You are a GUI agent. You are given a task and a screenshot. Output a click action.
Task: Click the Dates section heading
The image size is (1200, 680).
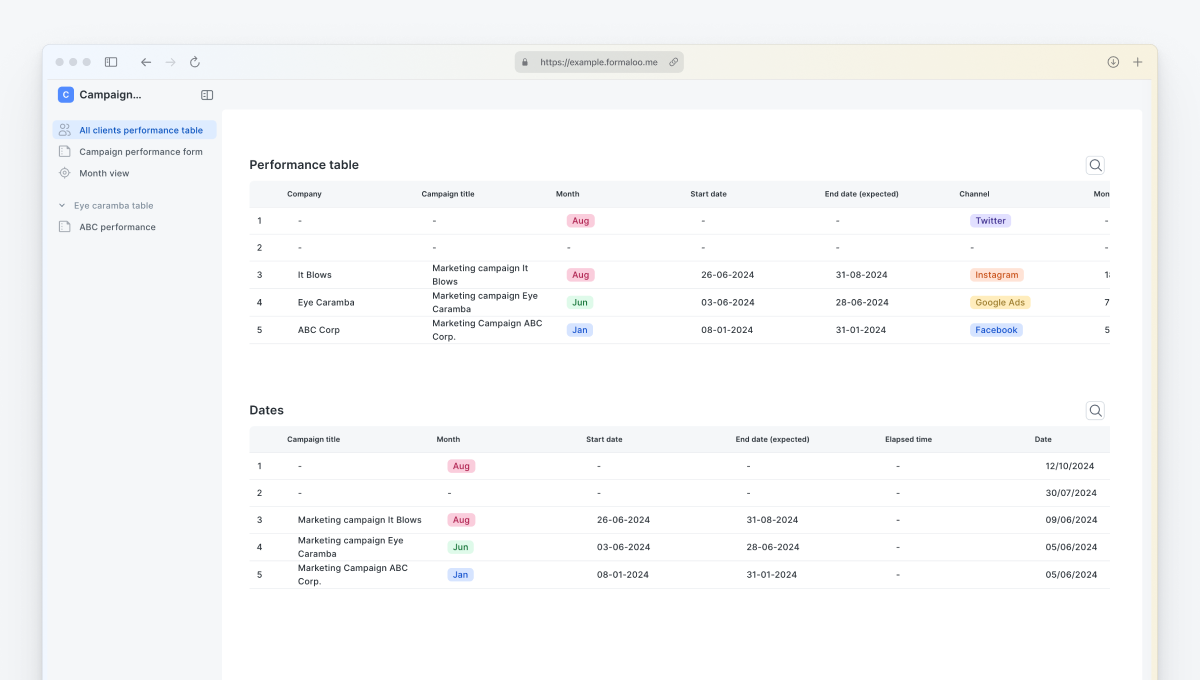(x=266, y=410)
